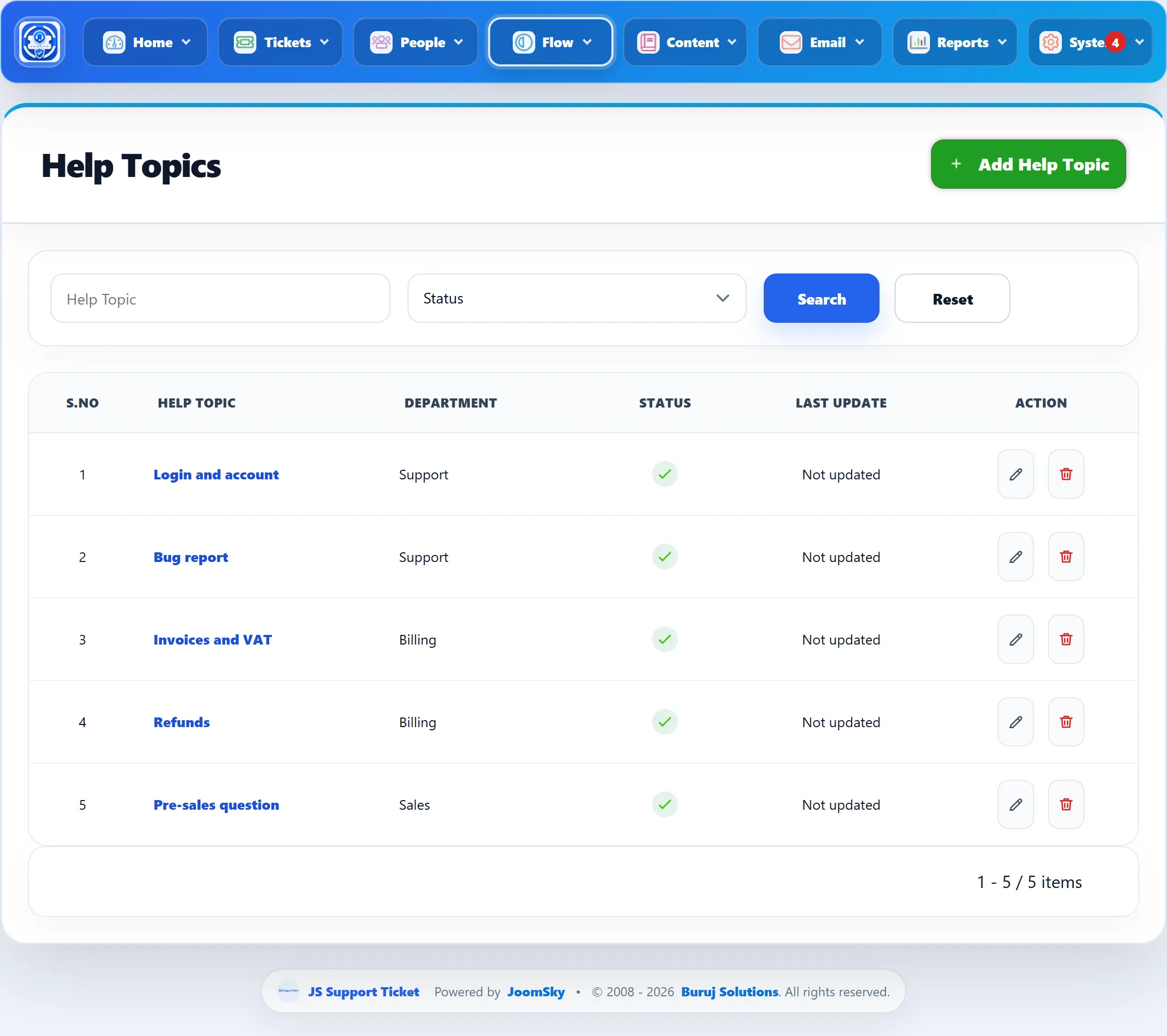This screenshot has height=1036, width=1167.
Task: Edit the Bug report topic
Action: (1015, 557)
